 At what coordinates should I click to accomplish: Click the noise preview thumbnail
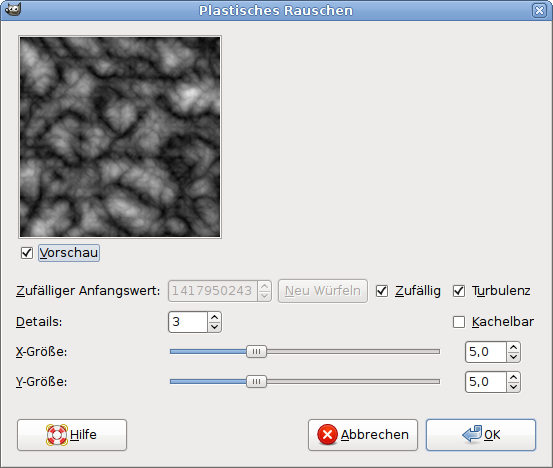120,137
